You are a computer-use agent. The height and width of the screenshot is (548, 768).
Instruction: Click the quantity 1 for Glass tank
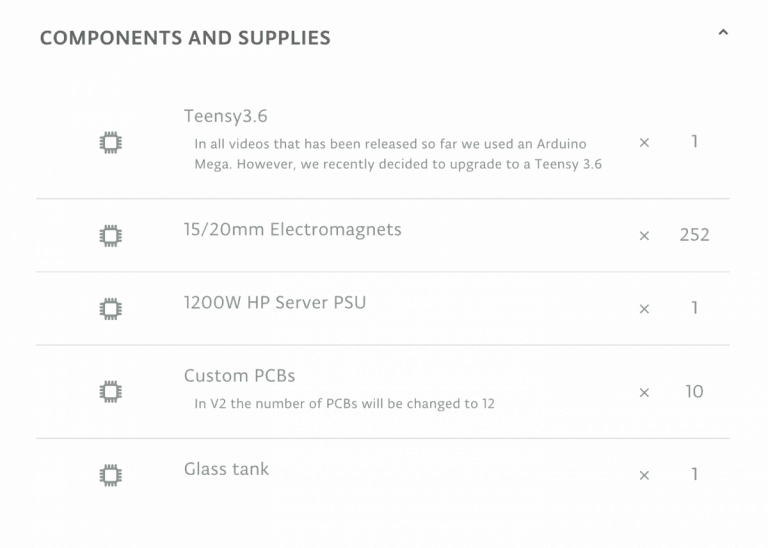(x=694, y=475)
